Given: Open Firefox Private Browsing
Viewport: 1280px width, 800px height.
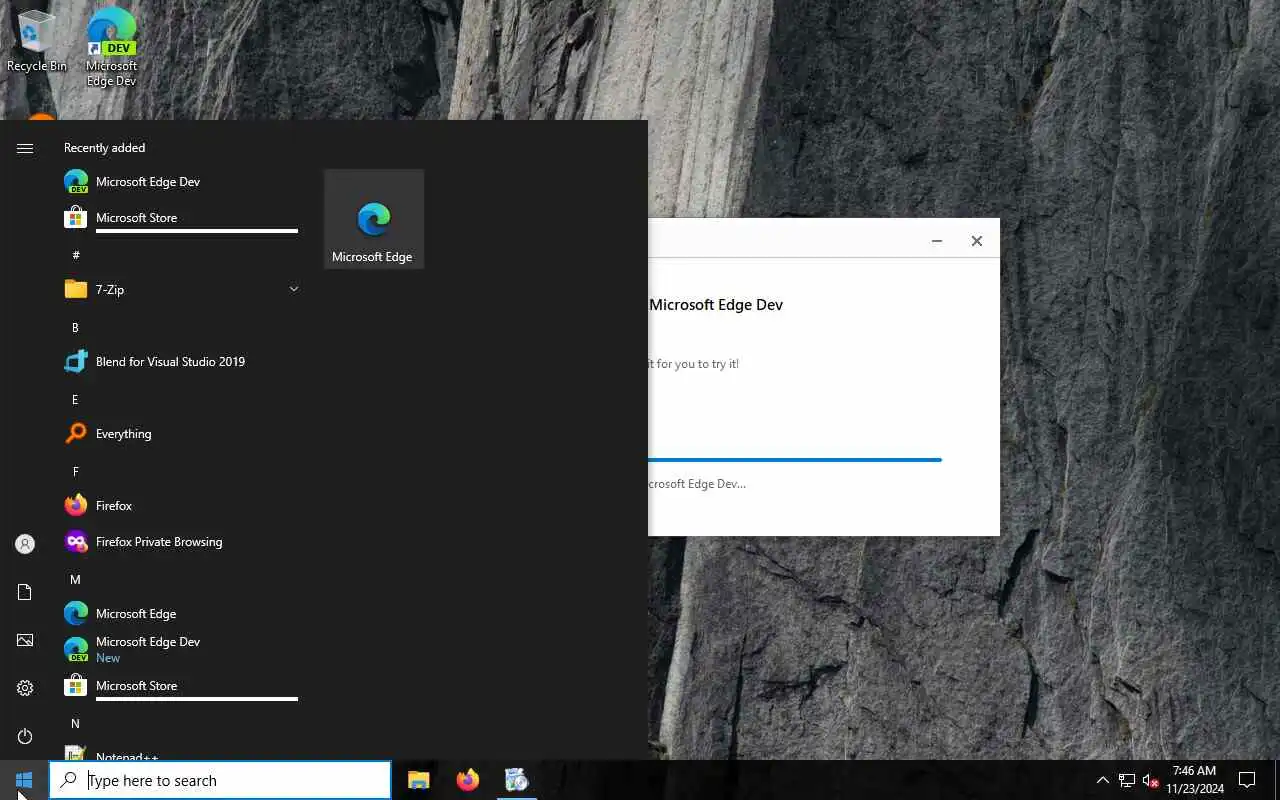Looking at the screenshot, I should 180,542.
